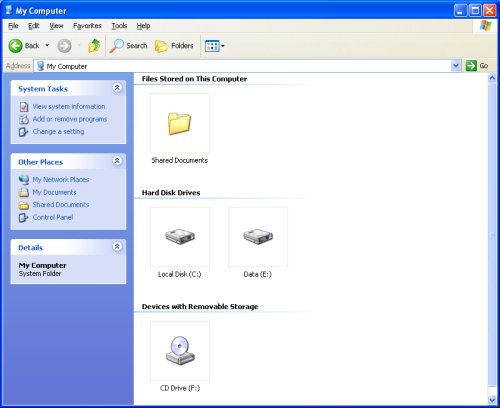Open the Favorites menu

(x=87, y=26)
